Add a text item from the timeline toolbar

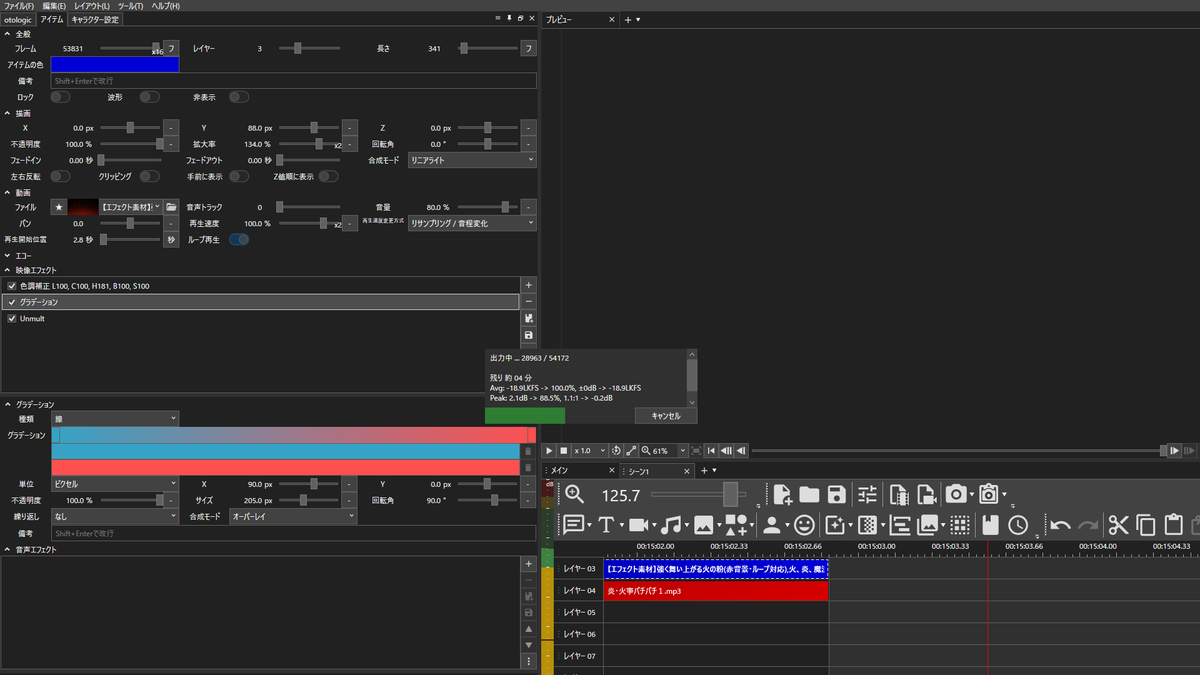click(x=606, y=525)
